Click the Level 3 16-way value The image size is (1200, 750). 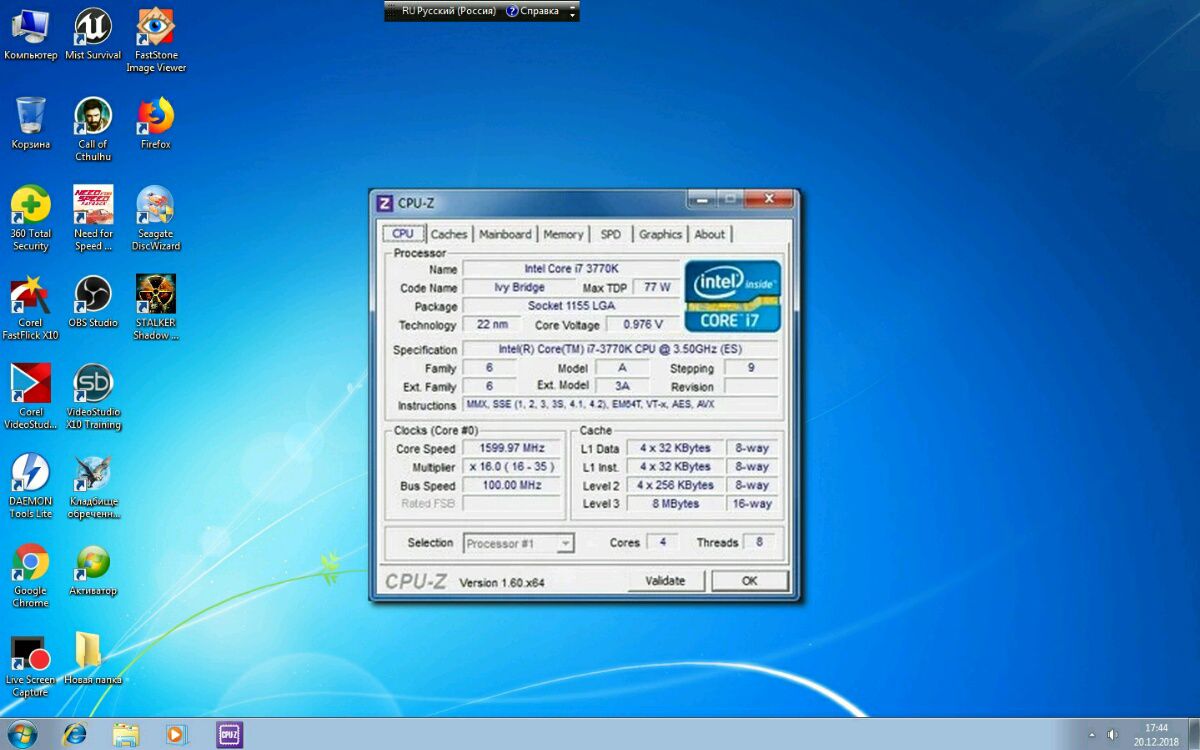(x=752, y=504)
